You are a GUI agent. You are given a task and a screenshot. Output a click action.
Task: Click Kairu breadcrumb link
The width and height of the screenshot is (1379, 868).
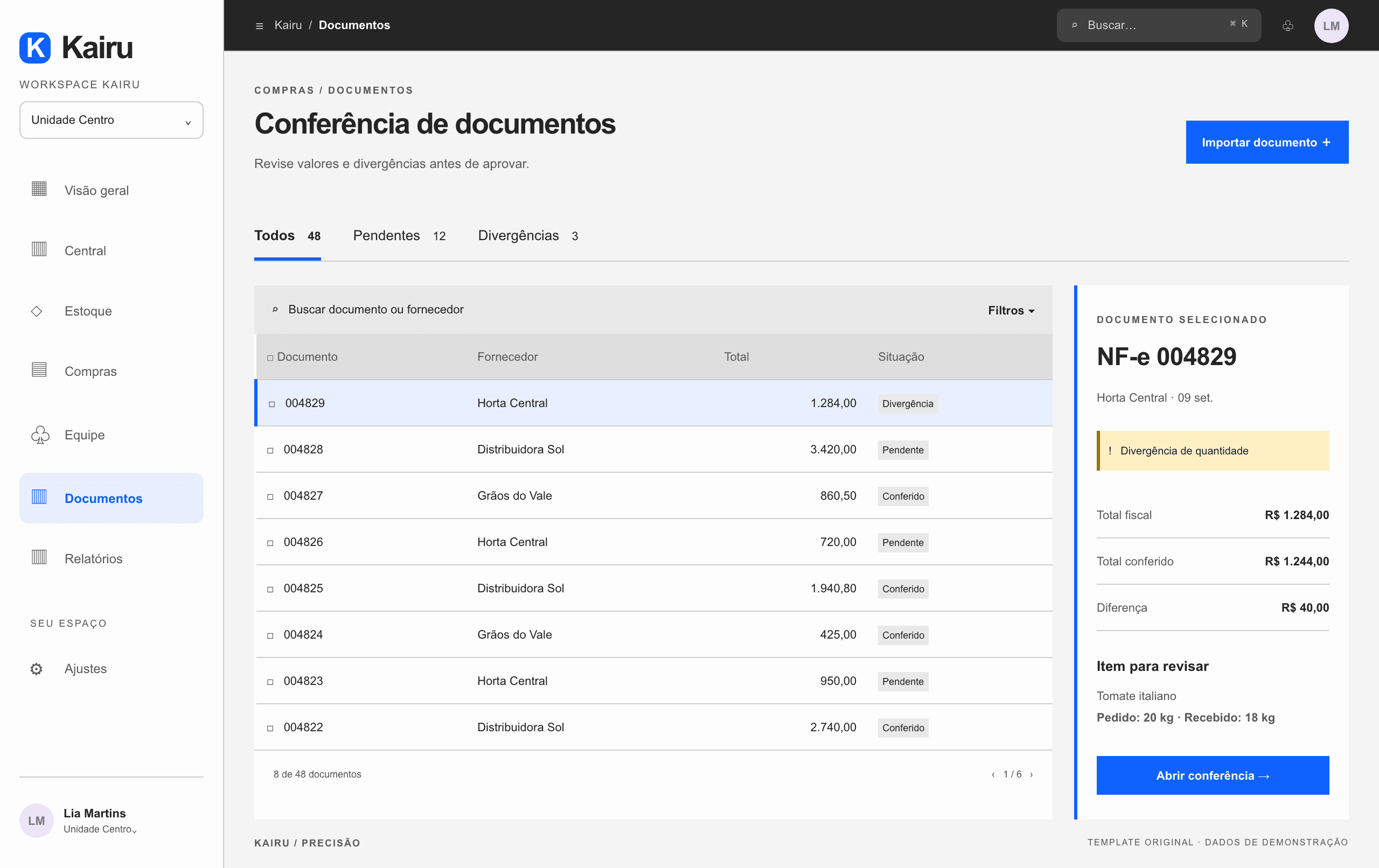[x=288, y=25]
